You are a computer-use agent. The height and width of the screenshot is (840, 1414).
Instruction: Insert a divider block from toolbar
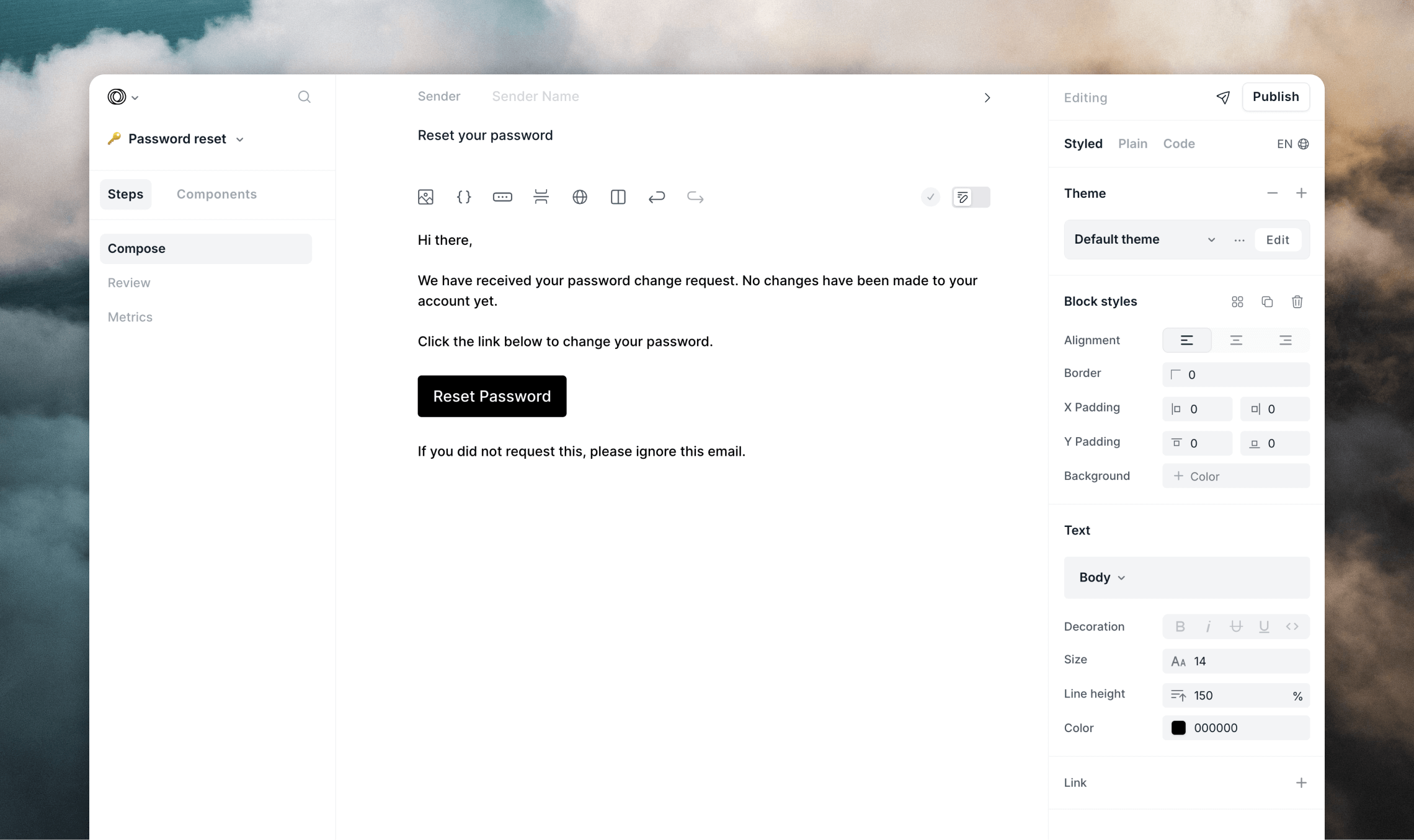click(541, 197)
